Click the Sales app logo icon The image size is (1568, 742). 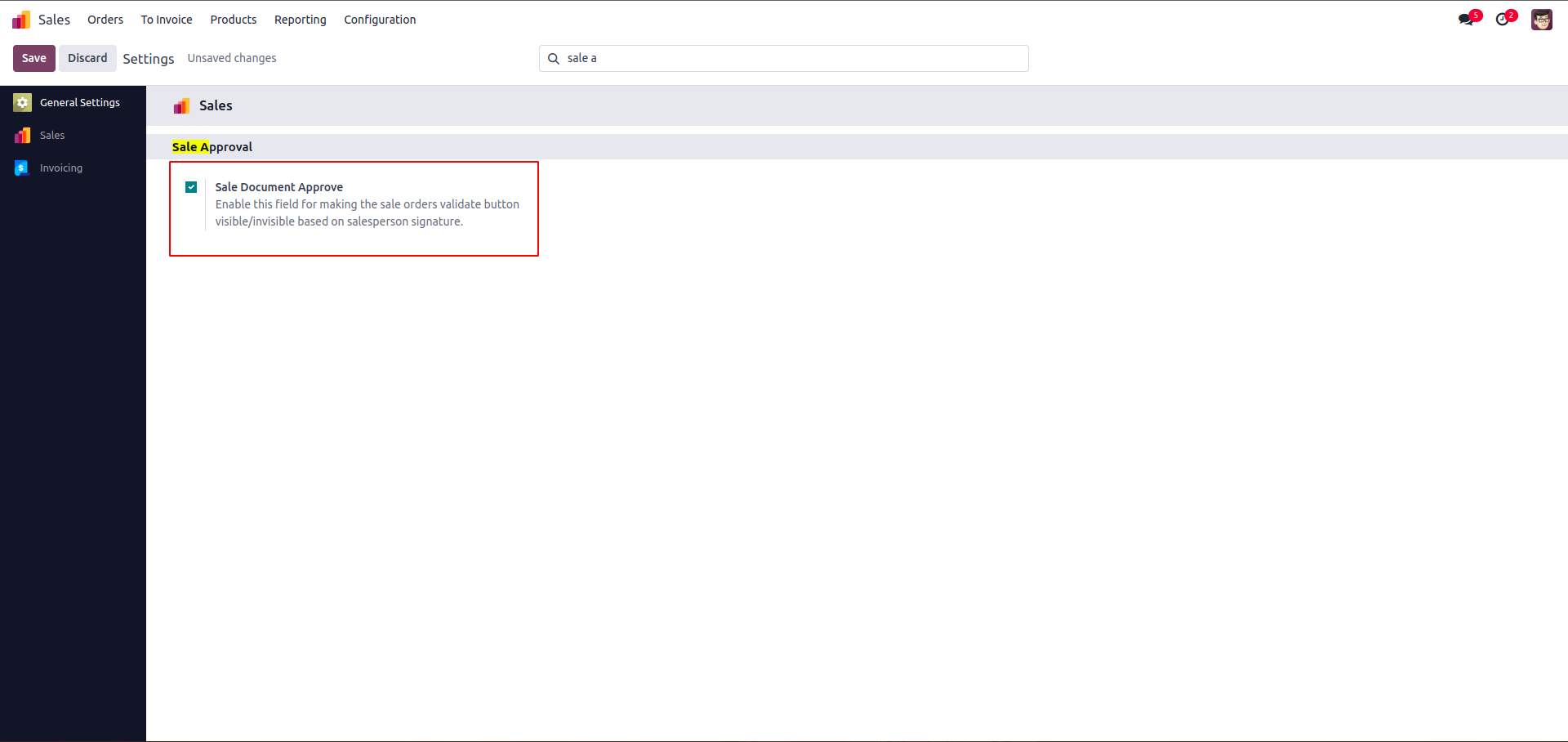pyautogui.click(x=21, y=20)
